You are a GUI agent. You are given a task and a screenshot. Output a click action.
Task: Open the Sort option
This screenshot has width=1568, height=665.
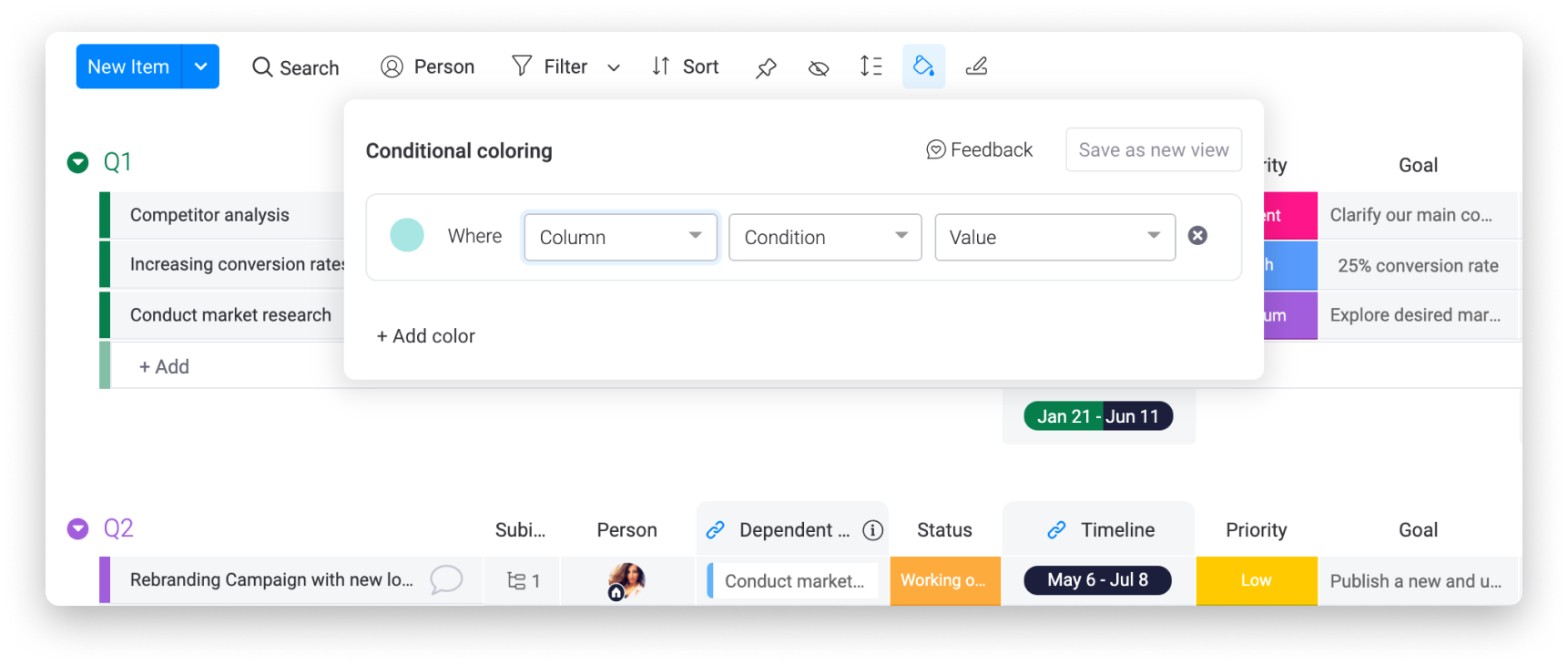point(686,66)
